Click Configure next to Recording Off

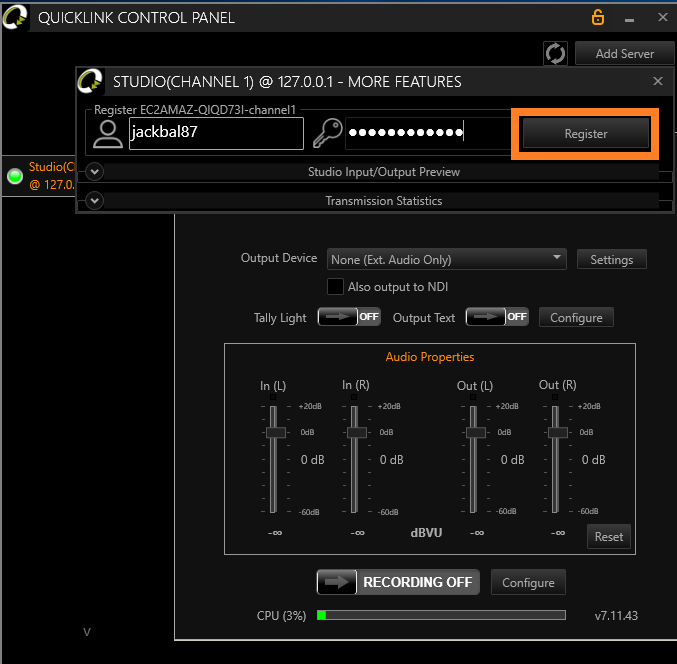click(x=528, y=582)
